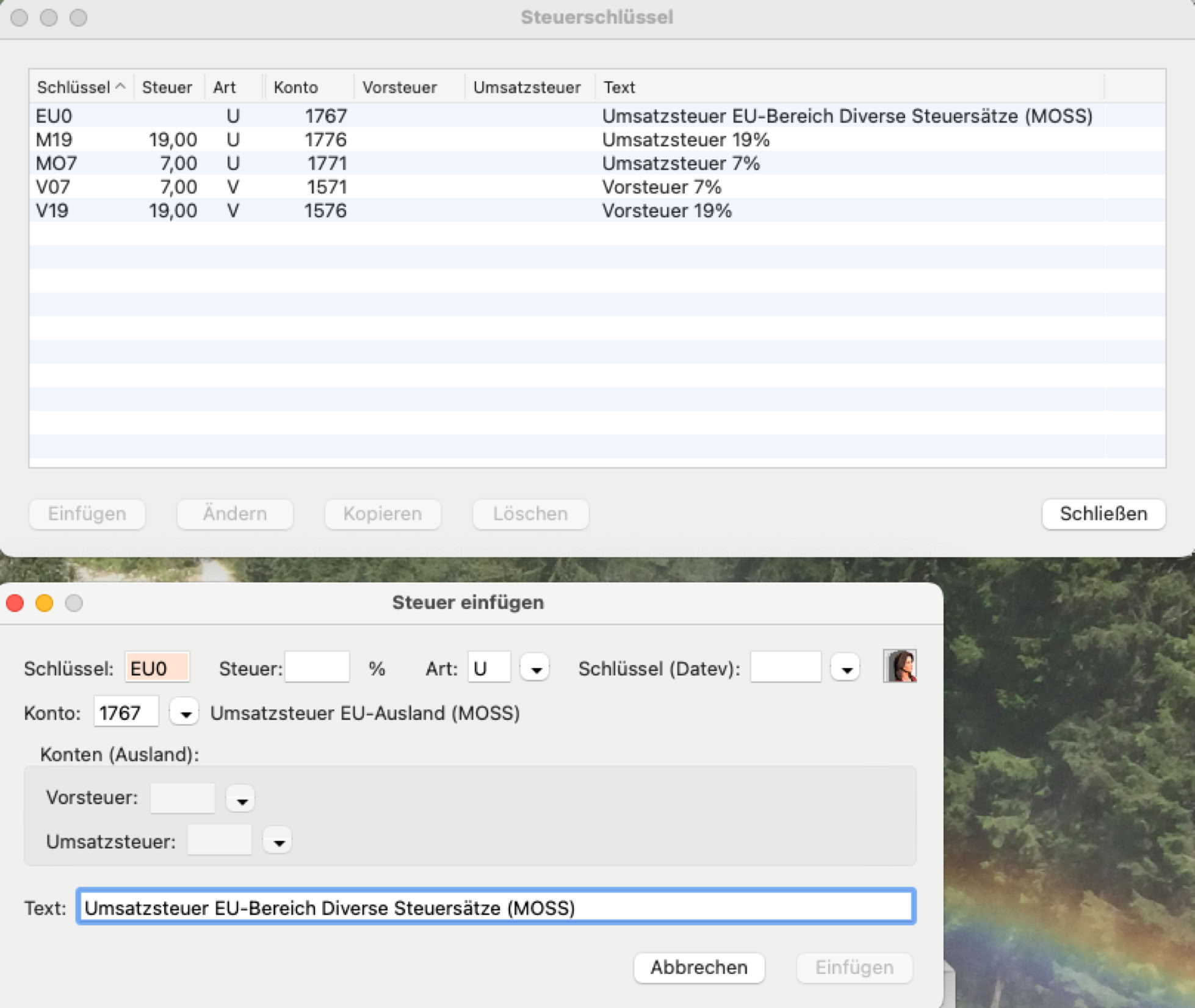Close the Steuer einfügen dialog window
Image resolution: width=1195 pixels, height=1008 pixels.
[15, 603]
